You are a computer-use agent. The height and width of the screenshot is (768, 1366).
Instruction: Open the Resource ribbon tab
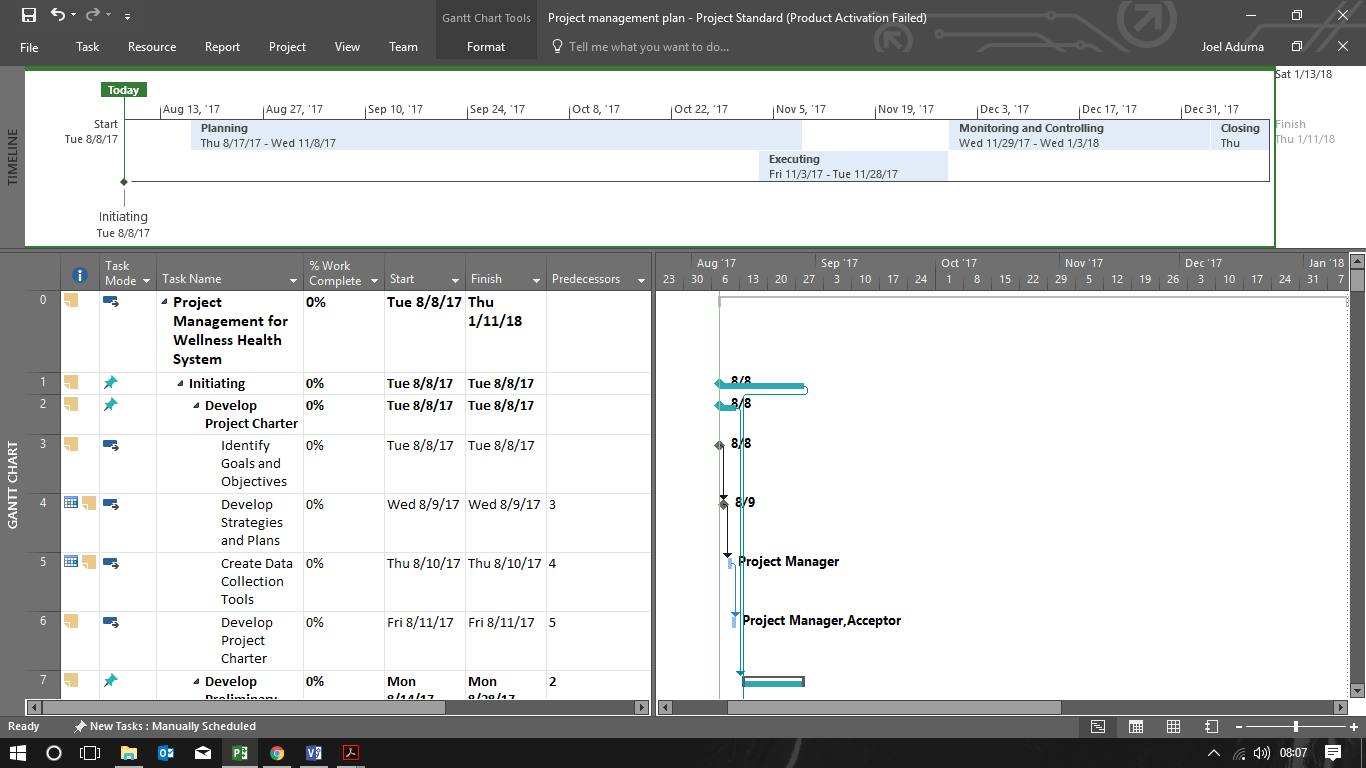tap(152, 47)
